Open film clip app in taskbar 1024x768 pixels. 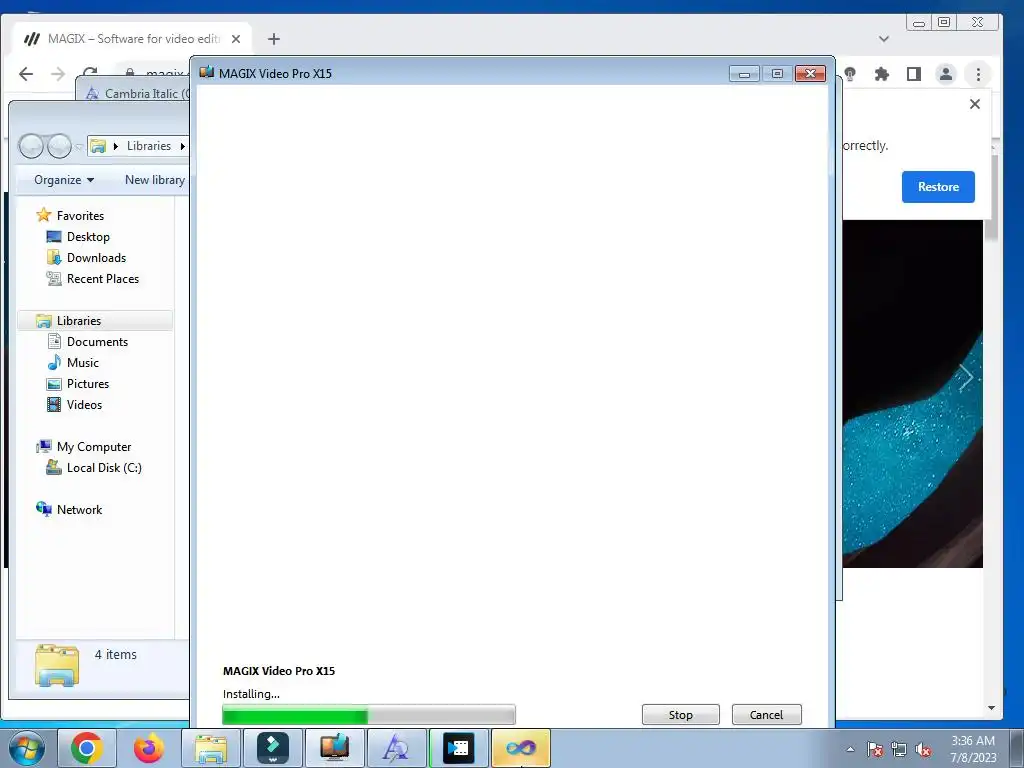[458, 748]
